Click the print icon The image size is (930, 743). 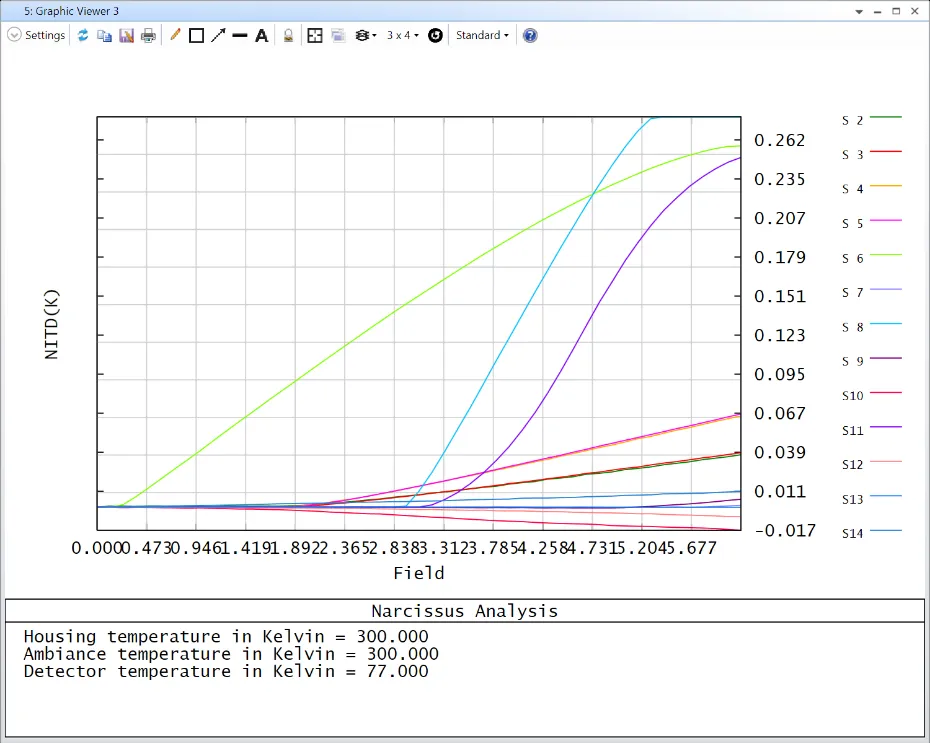pos(148,35)
